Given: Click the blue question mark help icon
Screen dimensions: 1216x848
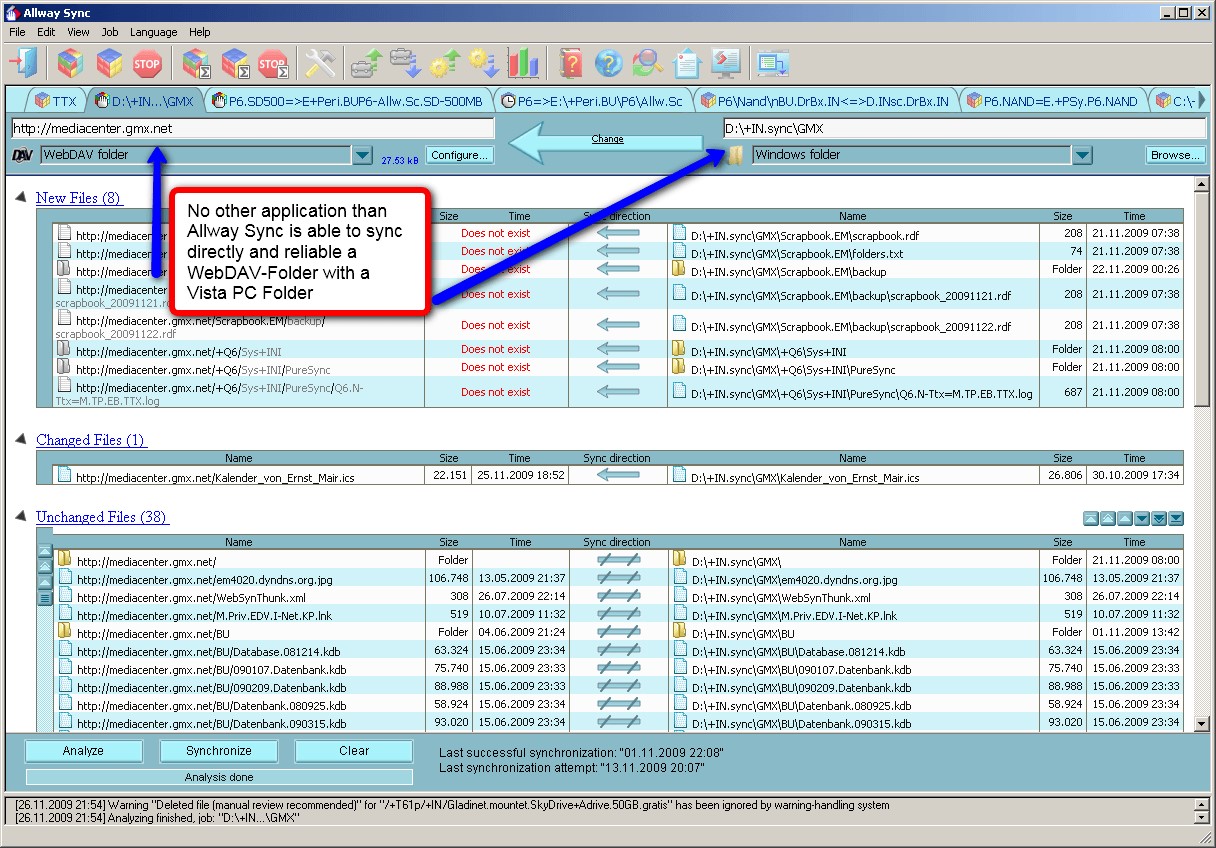Looking at the screenshot, I should [x=608, y=63].
